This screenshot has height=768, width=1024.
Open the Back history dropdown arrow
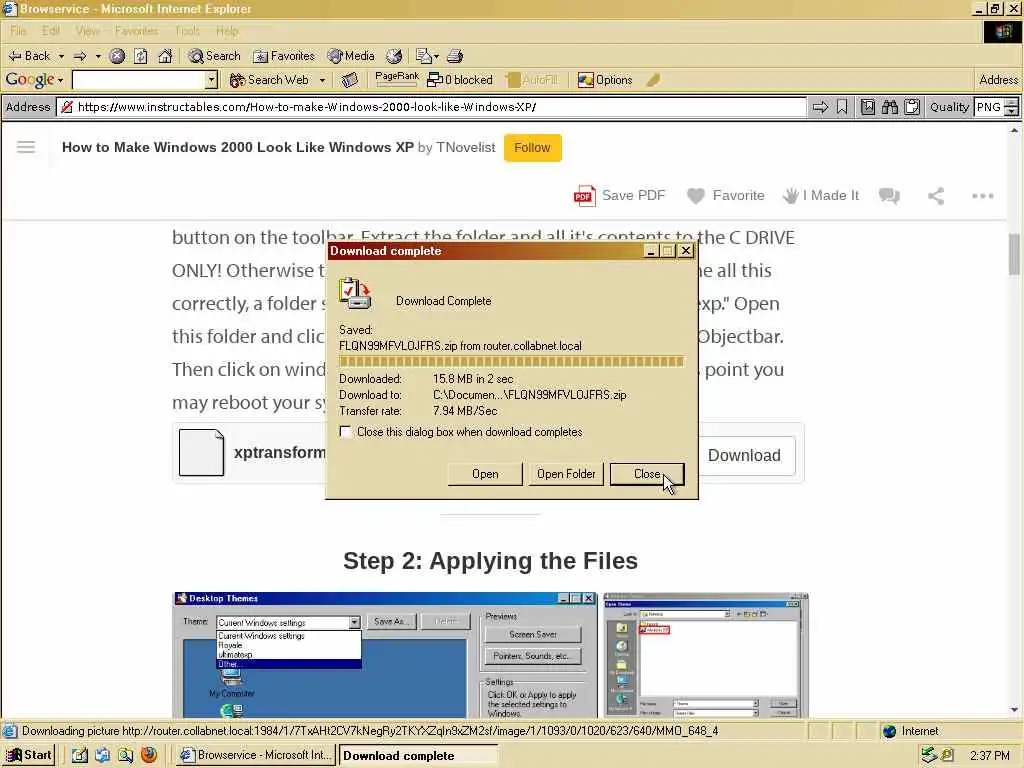pos(61,56)
